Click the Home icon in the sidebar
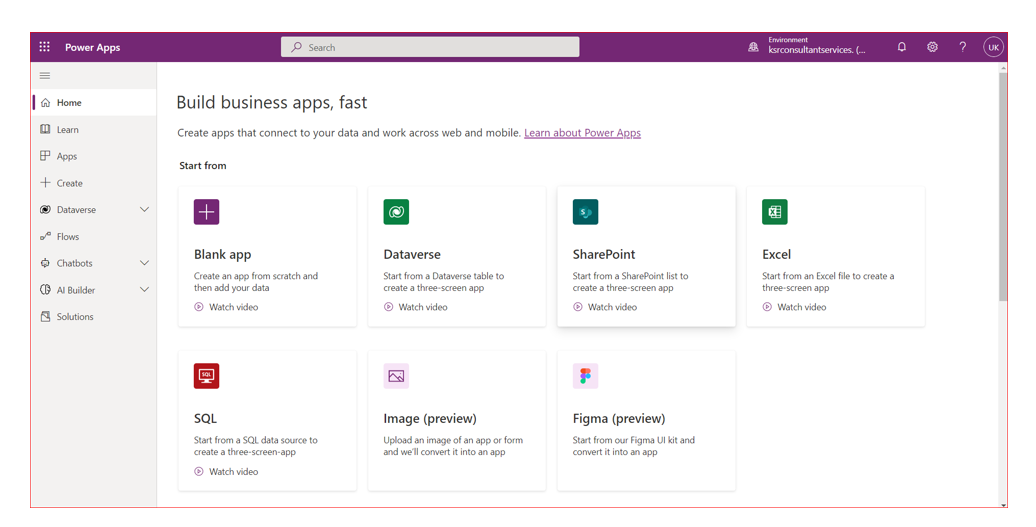Screen dimensions: 1036x527 coord(46,103)
